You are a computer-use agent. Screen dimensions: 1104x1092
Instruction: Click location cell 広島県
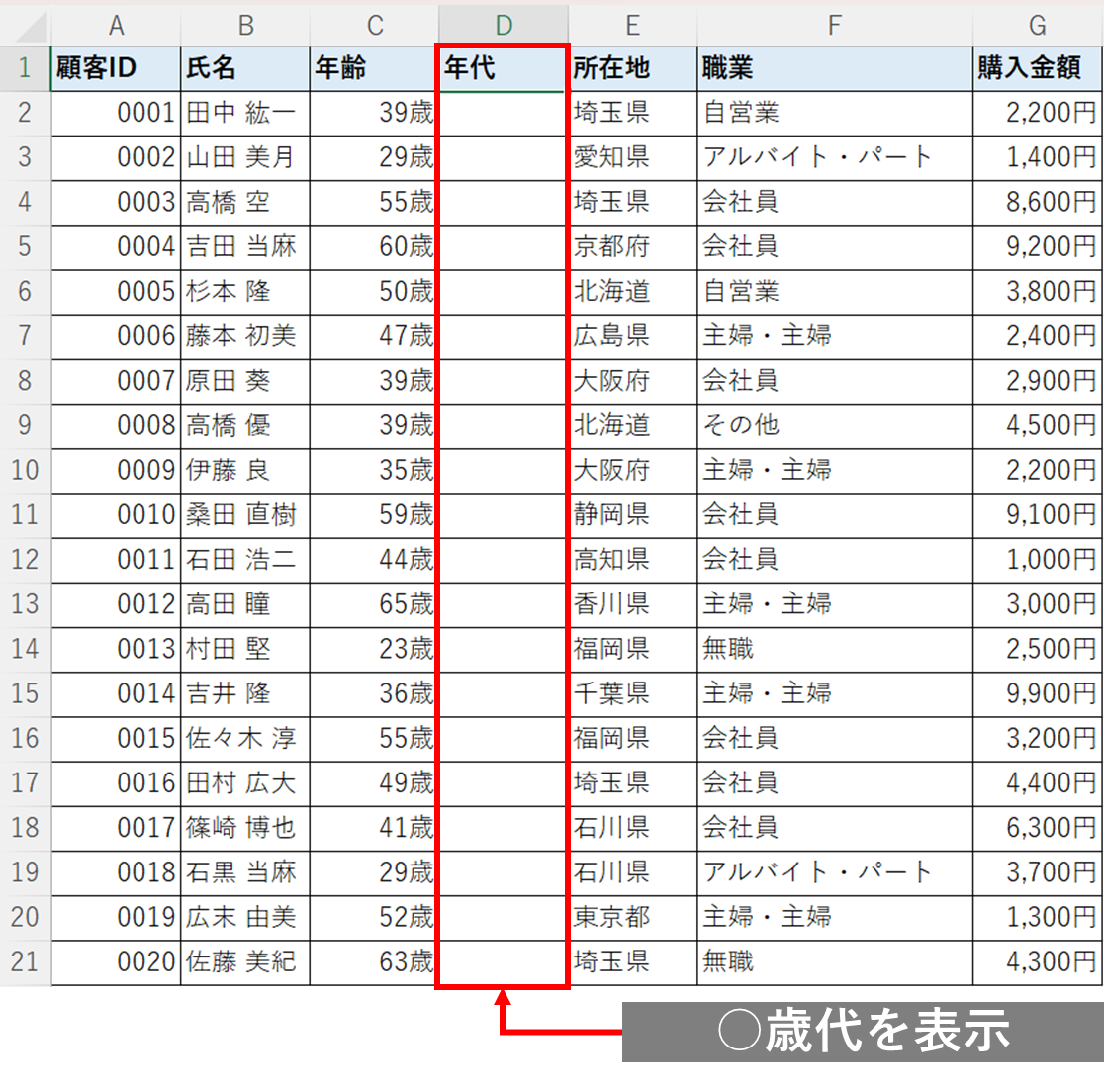[632, 336]
